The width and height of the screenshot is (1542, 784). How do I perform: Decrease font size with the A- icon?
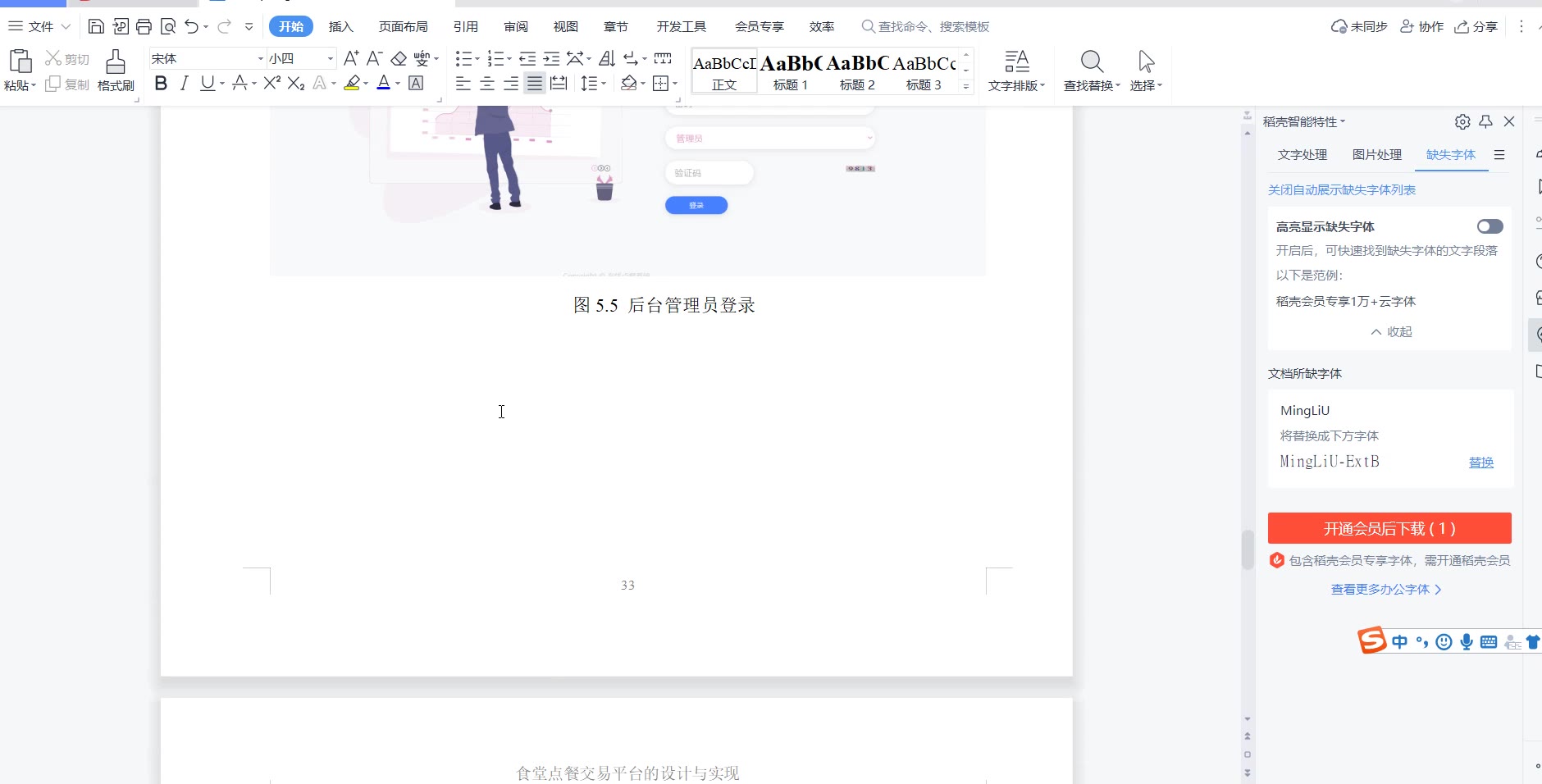coord(375,58)
